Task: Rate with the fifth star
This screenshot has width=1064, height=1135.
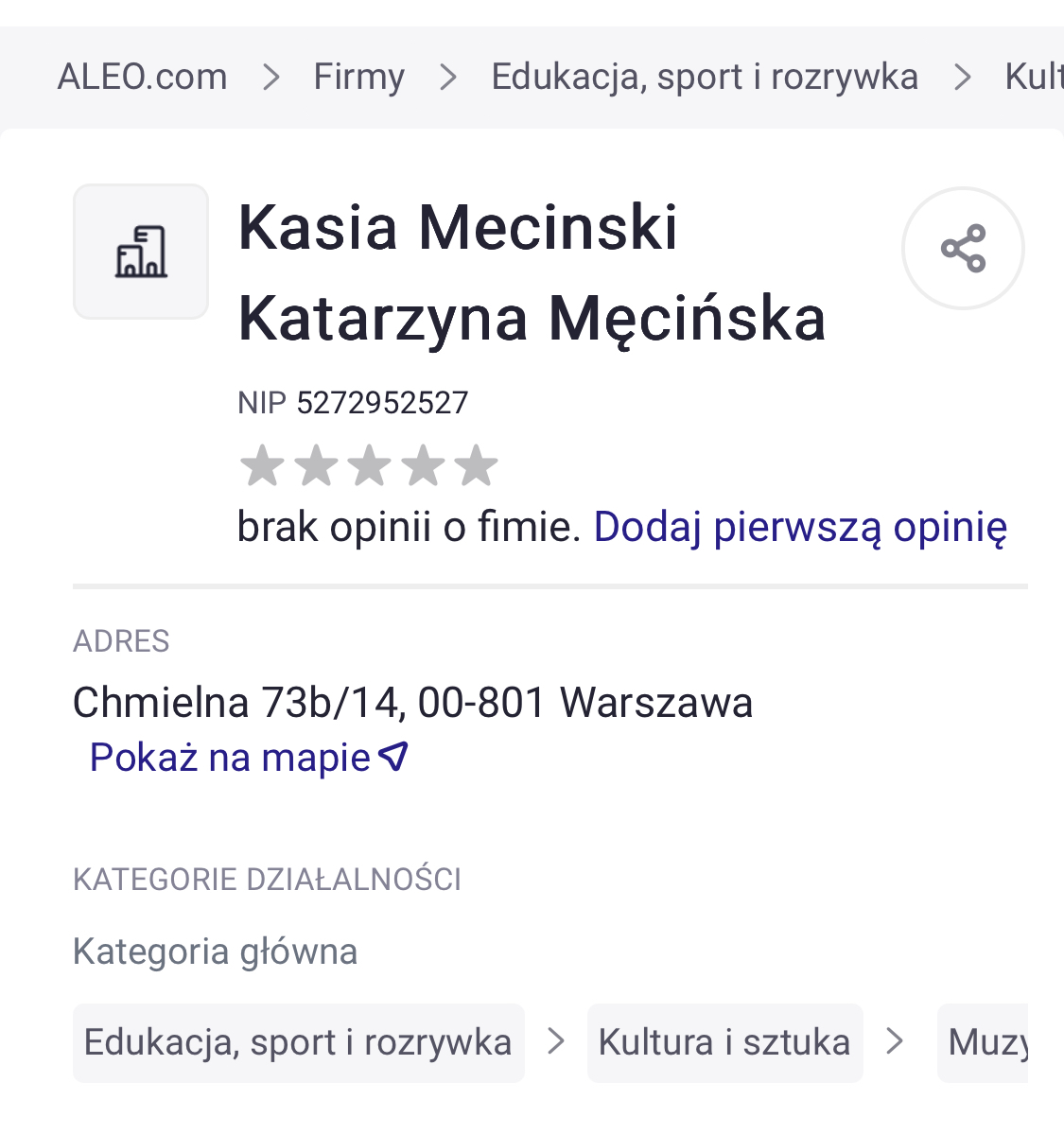Action: pyautogui.click(x=476, y=465)
